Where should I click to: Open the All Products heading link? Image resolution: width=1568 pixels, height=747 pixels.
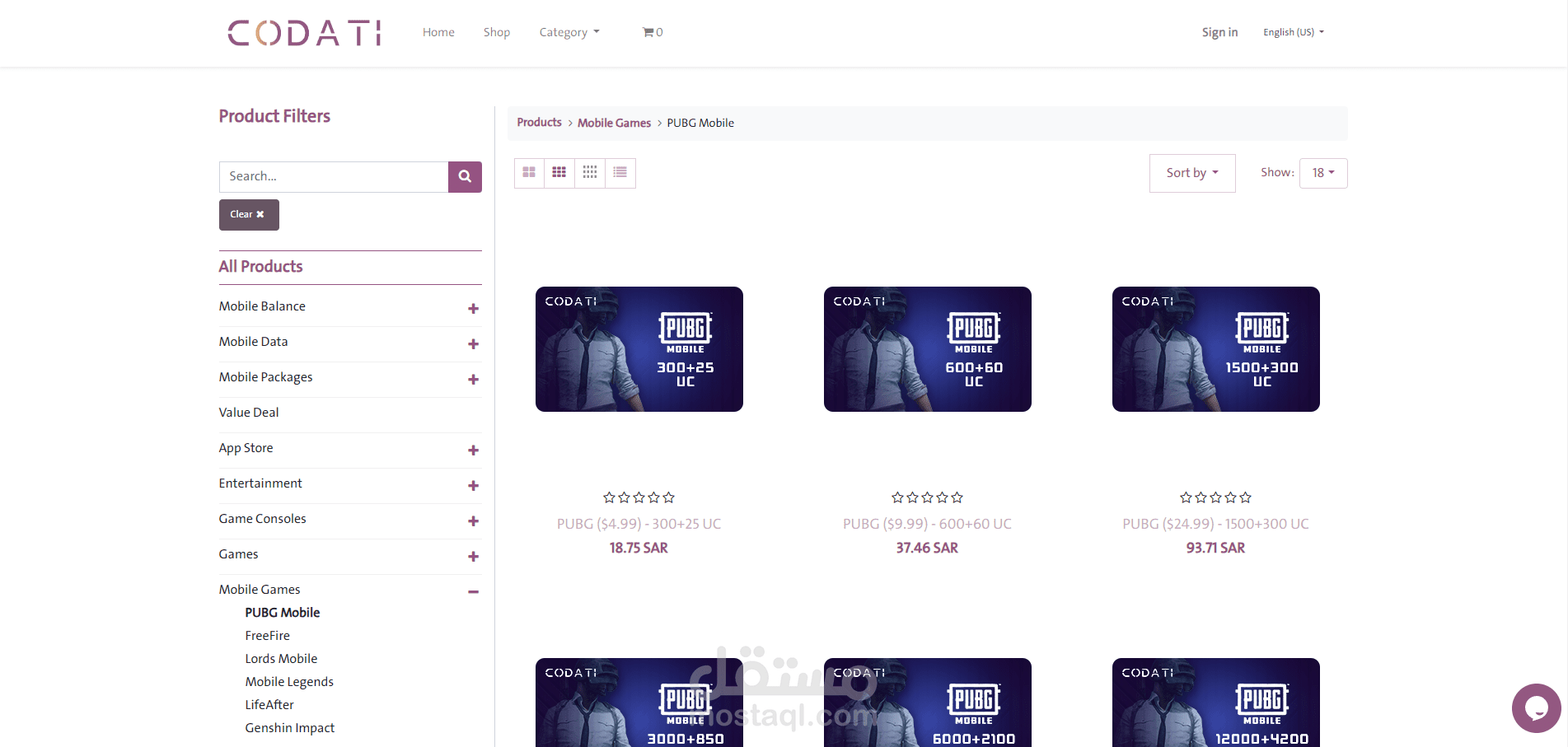click(260, 266)
